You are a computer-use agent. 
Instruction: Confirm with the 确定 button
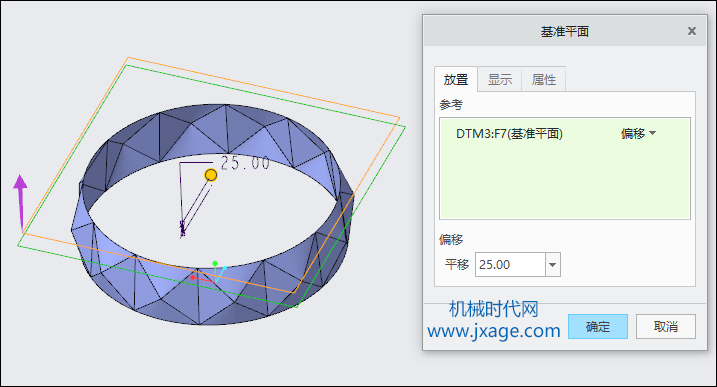tap(598, 327)
